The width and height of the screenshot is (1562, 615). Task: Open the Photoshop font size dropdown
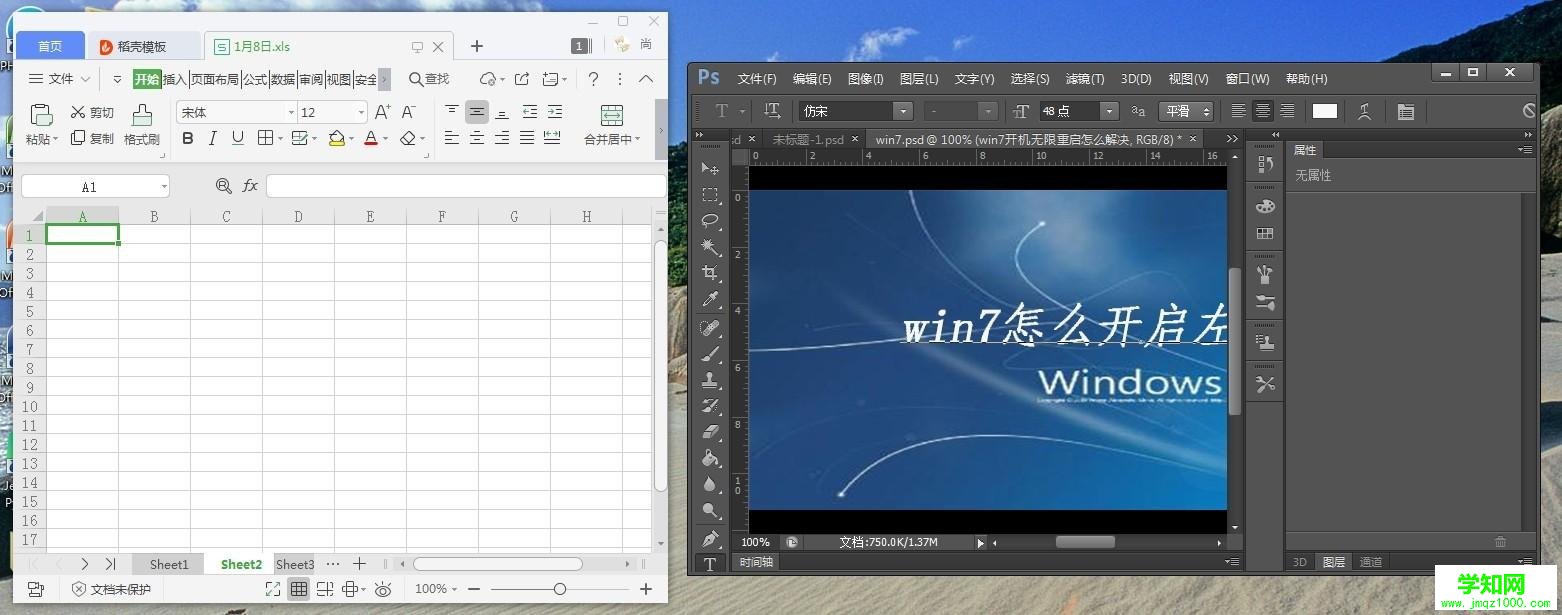click(1109, 111)
